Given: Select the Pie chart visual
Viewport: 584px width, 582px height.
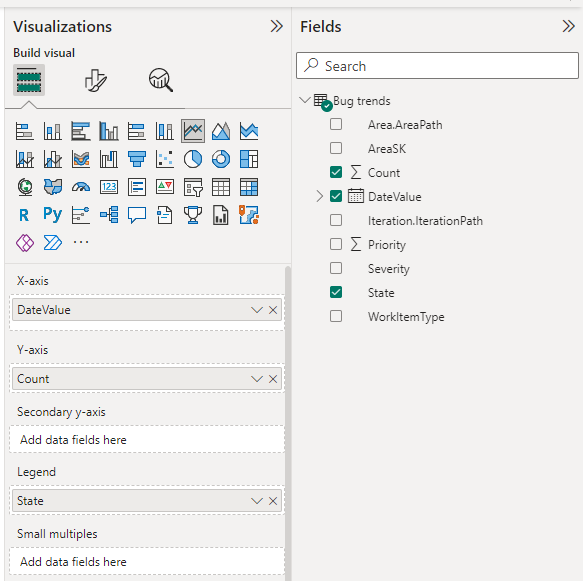Looking at the screenshot, I should (x=193, y=159).
